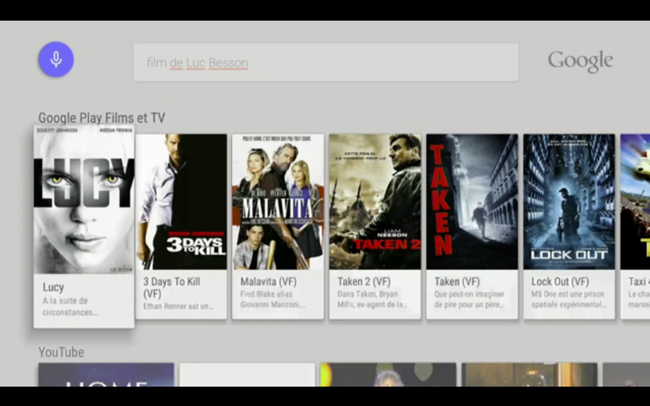Click the search field containing "film de Luc Besson"

[325, 63]
